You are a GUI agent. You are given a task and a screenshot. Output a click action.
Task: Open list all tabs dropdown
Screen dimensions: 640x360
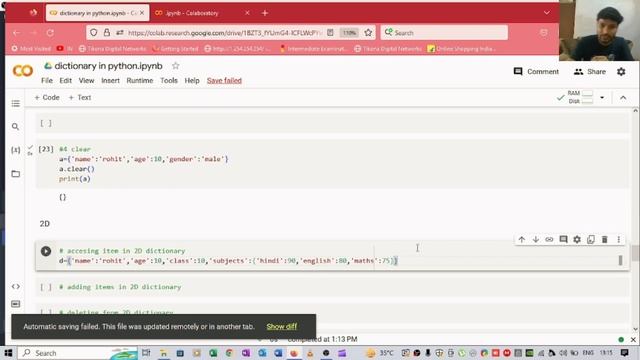[547, 13]
